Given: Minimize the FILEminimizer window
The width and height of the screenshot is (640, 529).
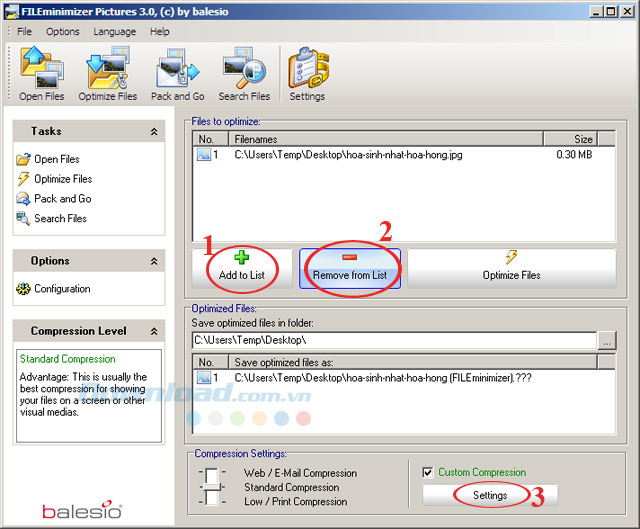Looking at the screenshot, I should coord(596,11).
